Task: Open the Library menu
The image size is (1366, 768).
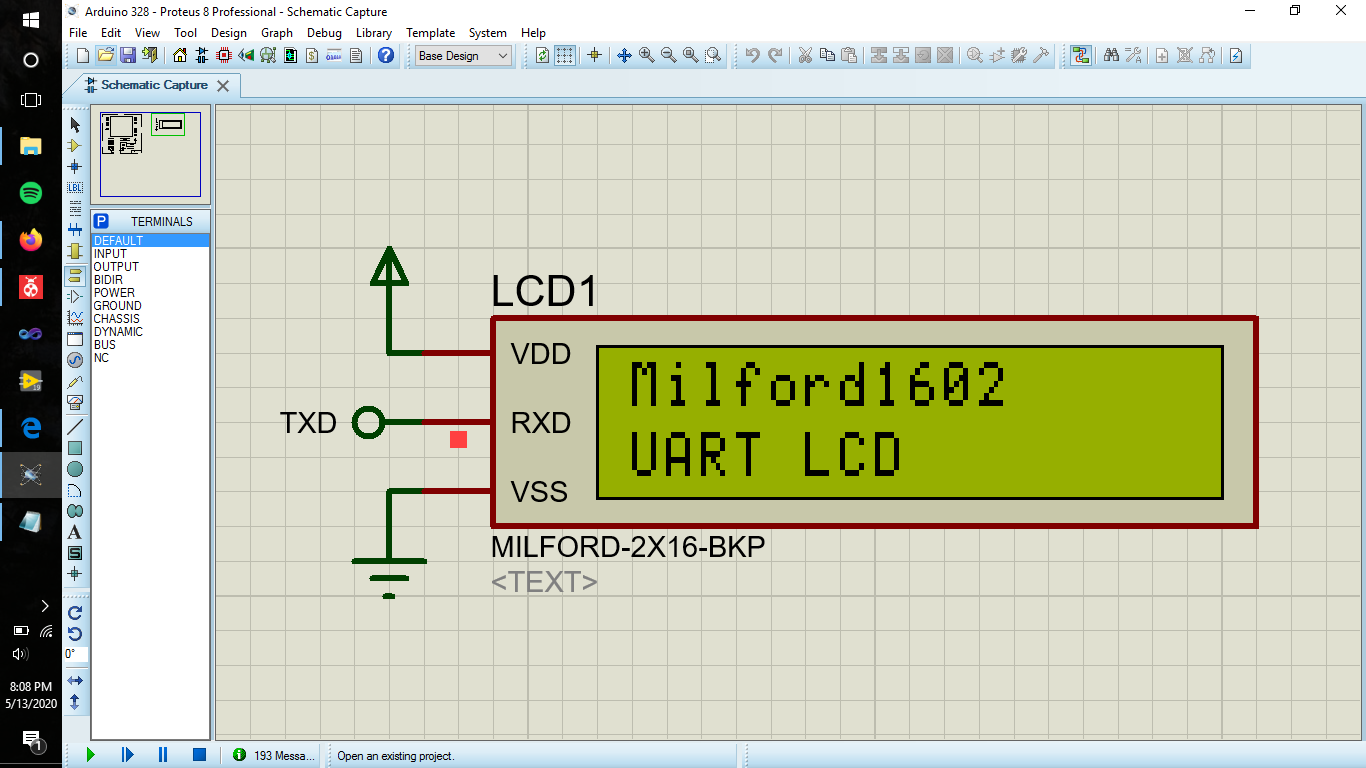Action: point(374,33)
